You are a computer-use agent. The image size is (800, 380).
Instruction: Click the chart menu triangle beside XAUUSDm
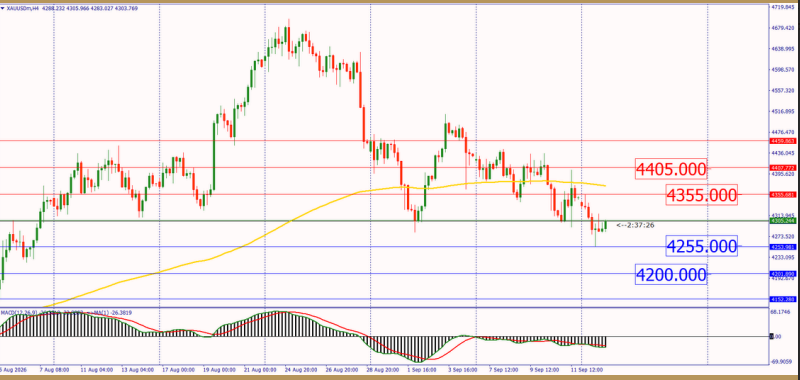tap(2, 8)
